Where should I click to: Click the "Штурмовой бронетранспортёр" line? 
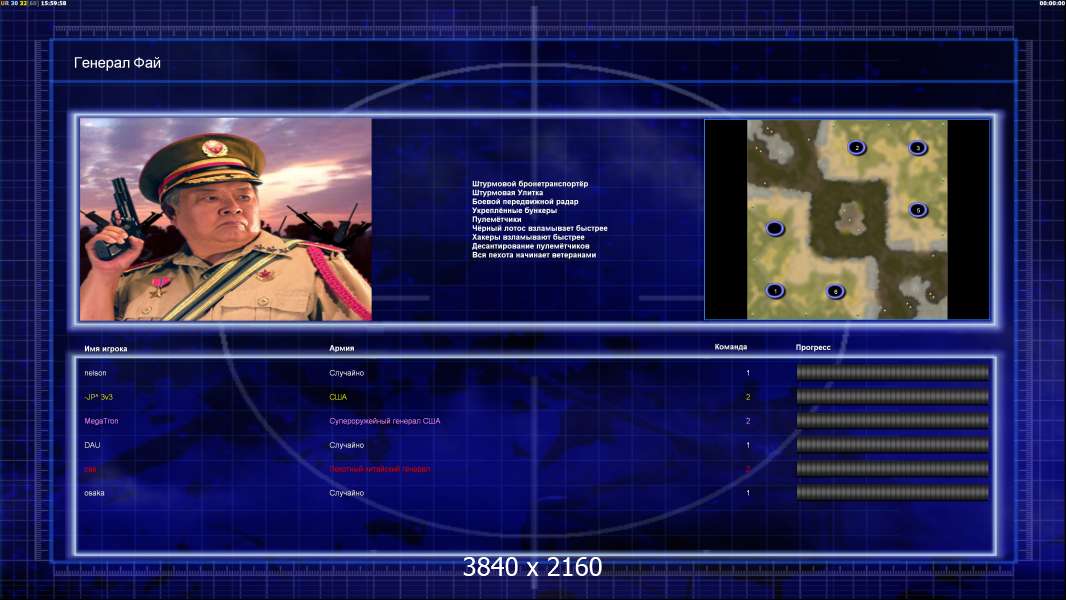pos(530,183)
